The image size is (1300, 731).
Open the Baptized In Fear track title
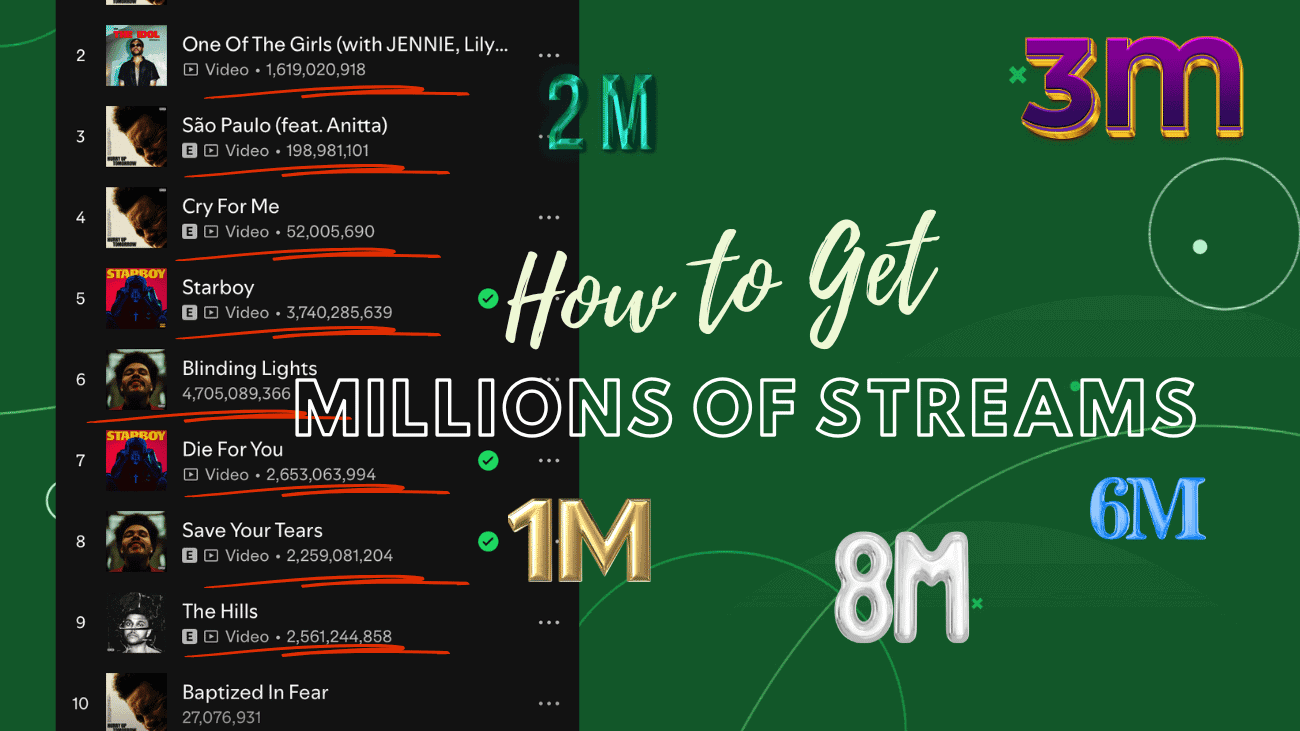[255, 692]
